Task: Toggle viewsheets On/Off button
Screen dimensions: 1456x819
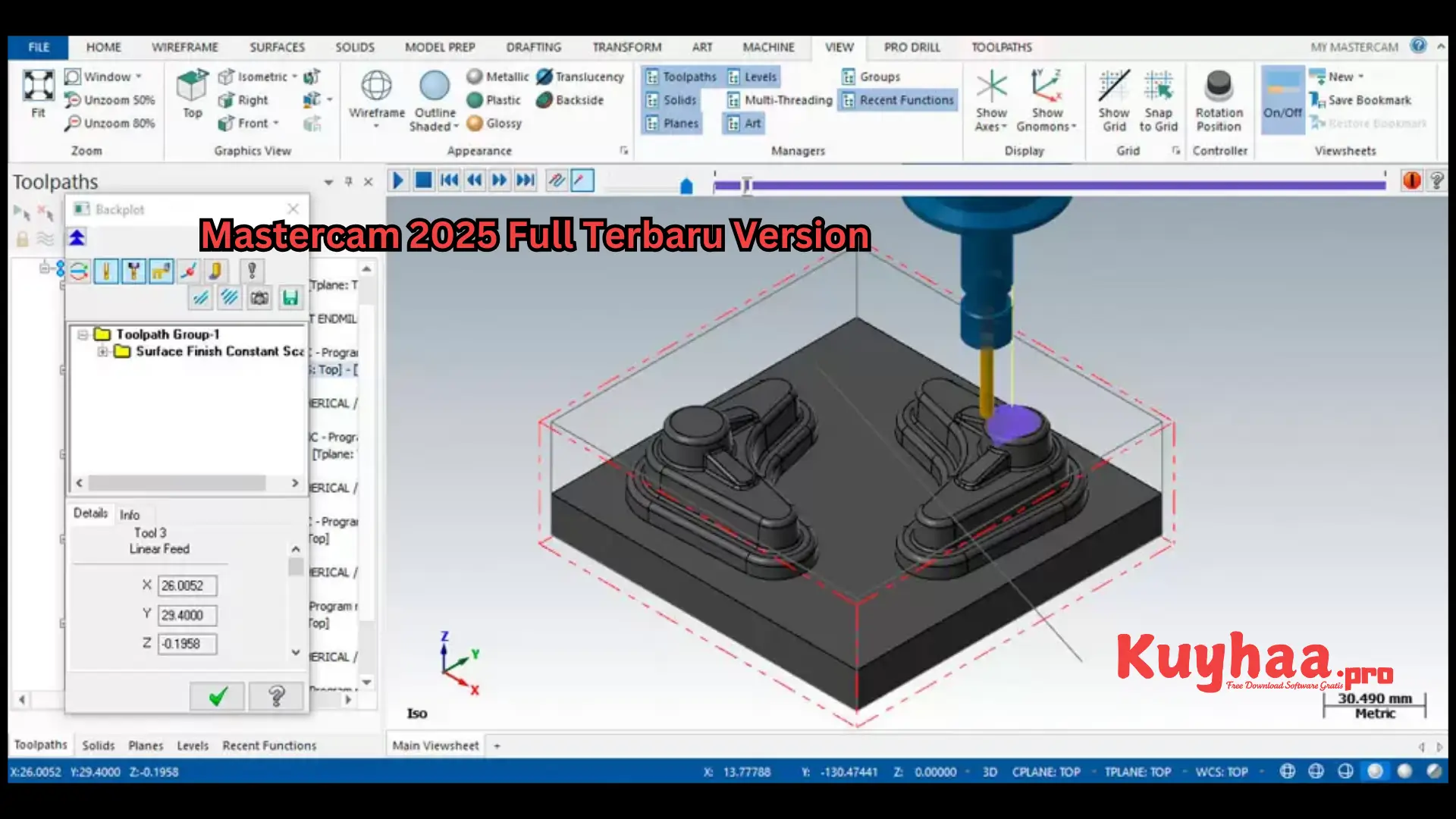Action: (x=1282, y=99)
